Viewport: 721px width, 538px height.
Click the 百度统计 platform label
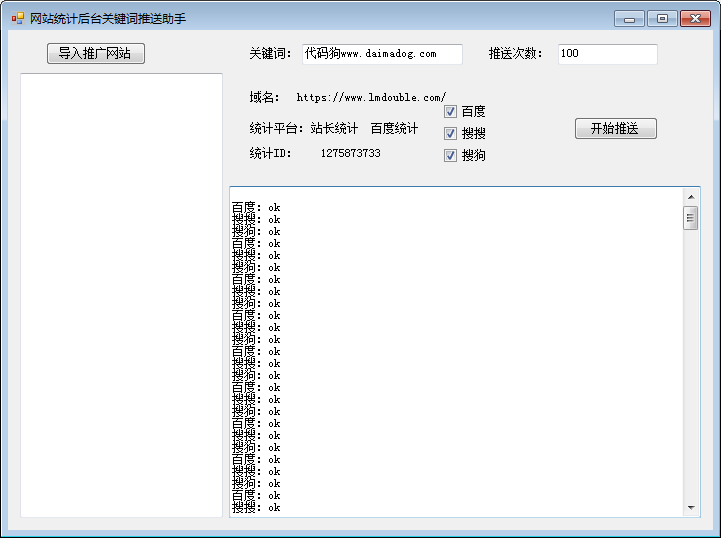point(394,128)
